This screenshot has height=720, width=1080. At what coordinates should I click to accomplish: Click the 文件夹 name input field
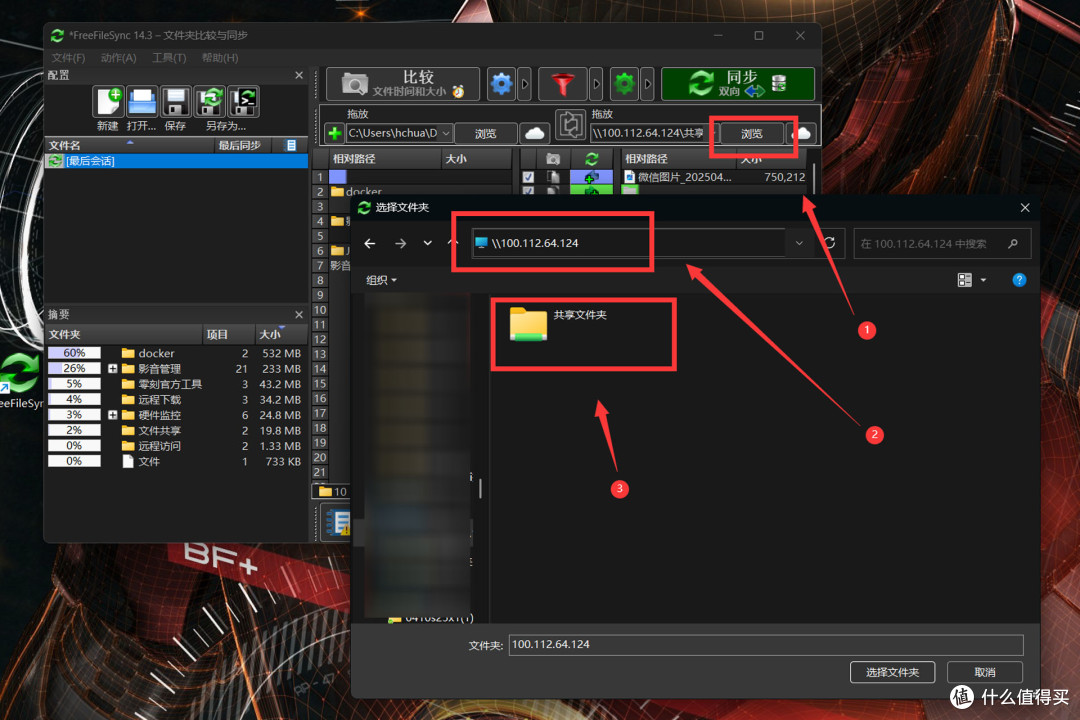766,645
